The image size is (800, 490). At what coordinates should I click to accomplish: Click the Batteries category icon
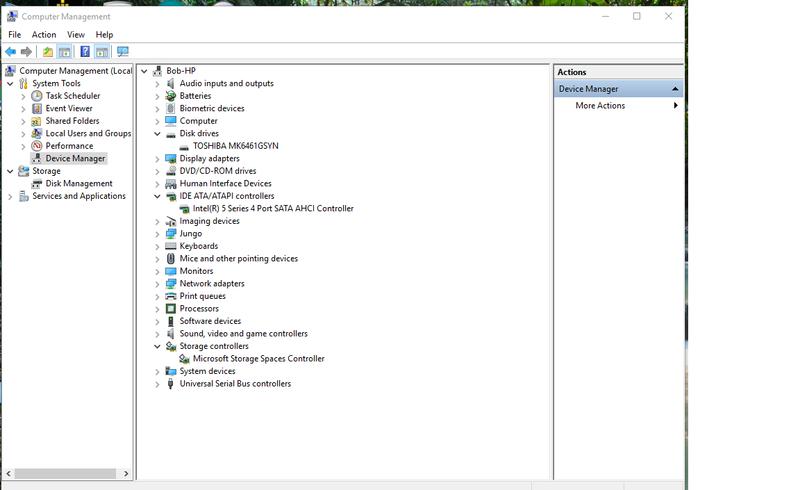coord(171,96)
